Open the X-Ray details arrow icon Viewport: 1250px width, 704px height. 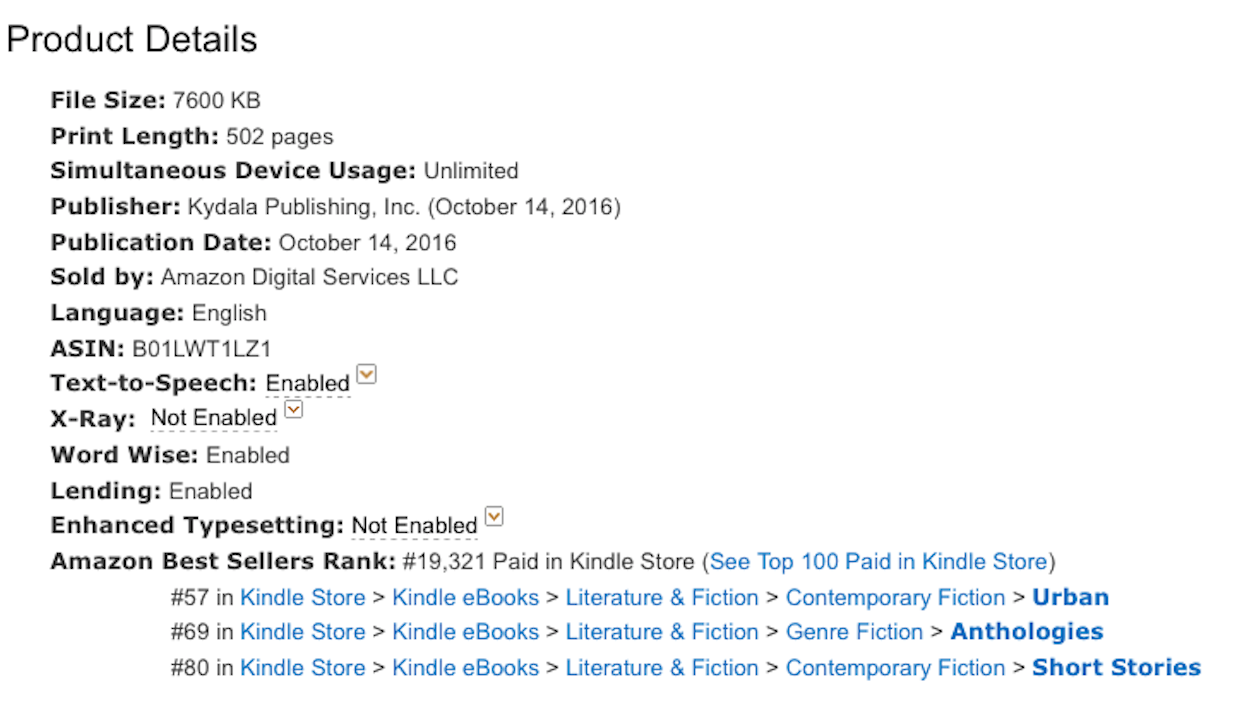(x=293, y=410)
